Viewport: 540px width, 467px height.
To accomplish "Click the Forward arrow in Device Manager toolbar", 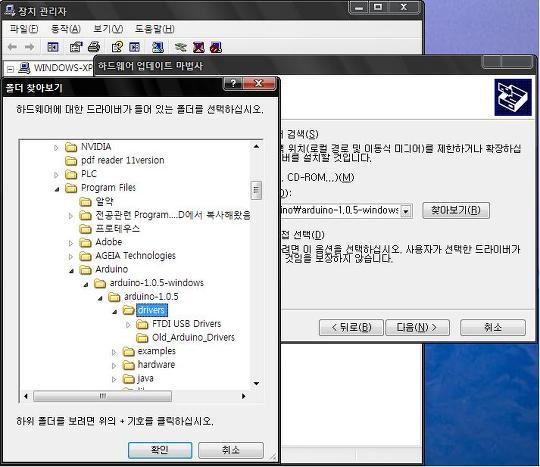I will click(30, 47).
